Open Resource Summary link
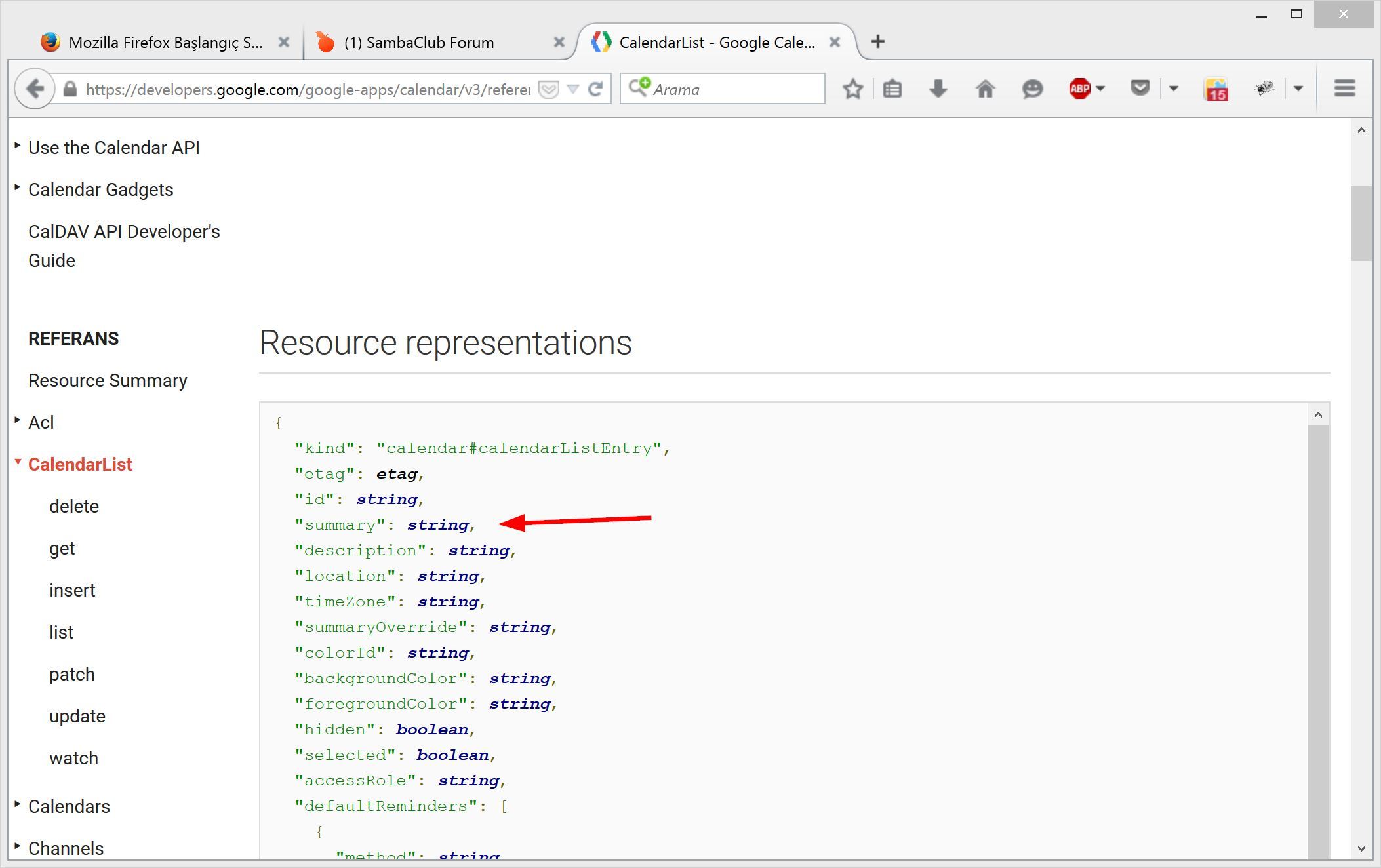This screenshot has width=1381, height=868. 108,380
